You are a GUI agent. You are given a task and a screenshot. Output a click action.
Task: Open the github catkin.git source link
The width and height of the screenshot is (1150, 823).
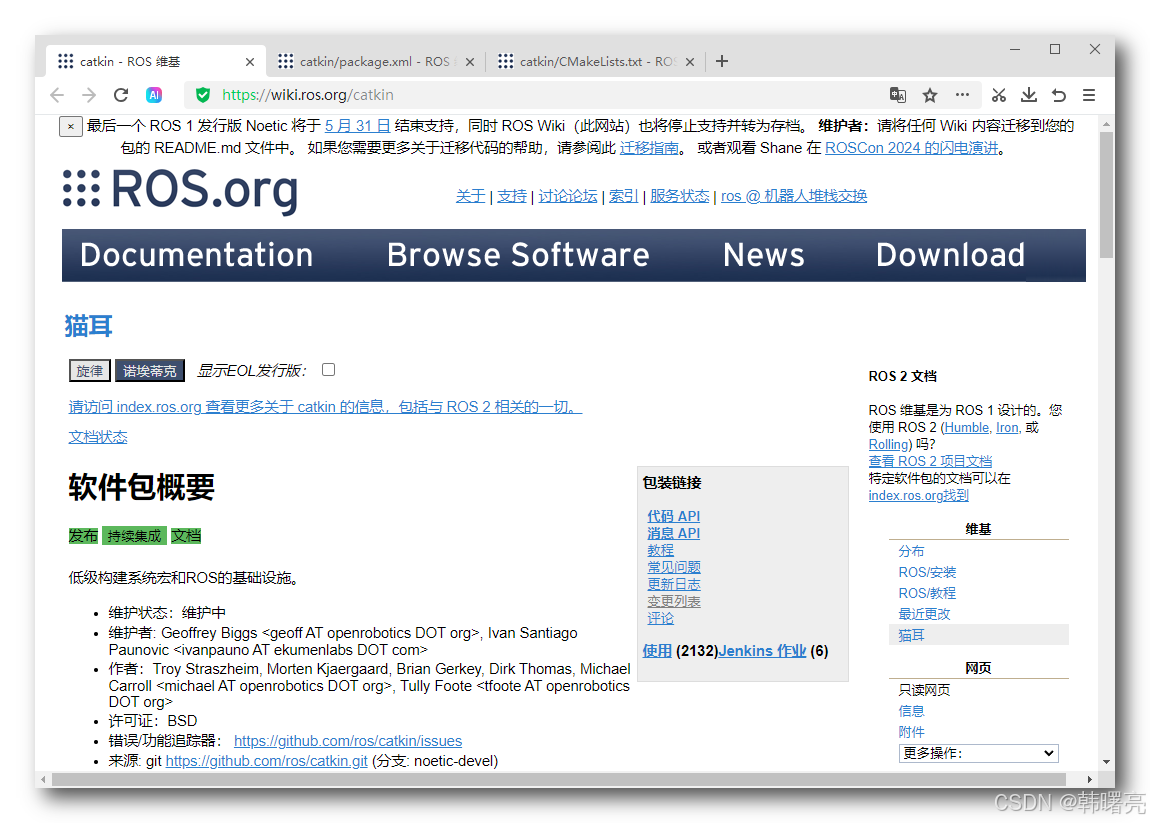click(x=266, y=761)
